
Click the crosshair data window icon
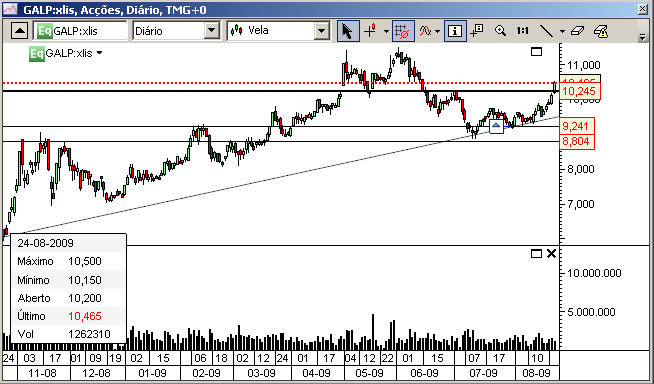pyautogui.click(x=477, y=31)
